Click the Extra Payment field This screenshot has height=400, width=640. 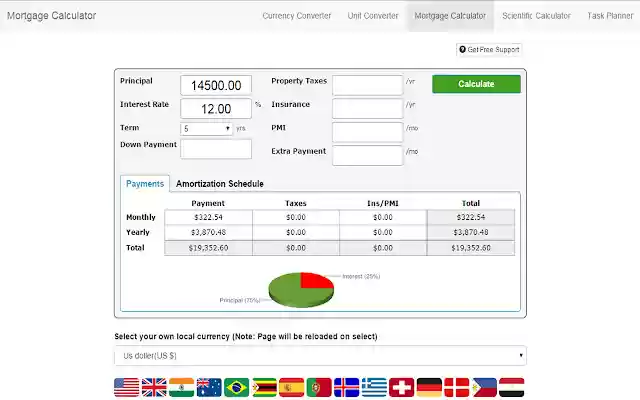(x=367, y=156)
